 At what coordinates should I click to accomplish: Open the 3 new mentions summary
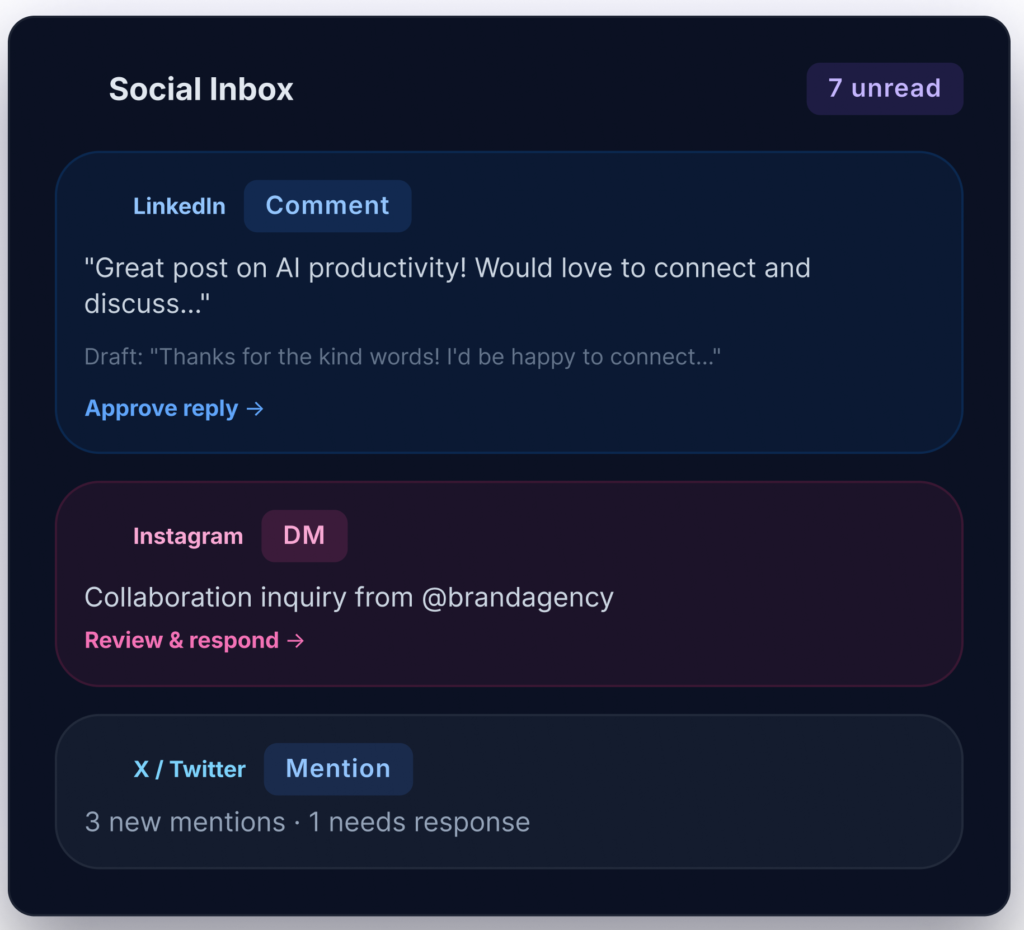185,823
